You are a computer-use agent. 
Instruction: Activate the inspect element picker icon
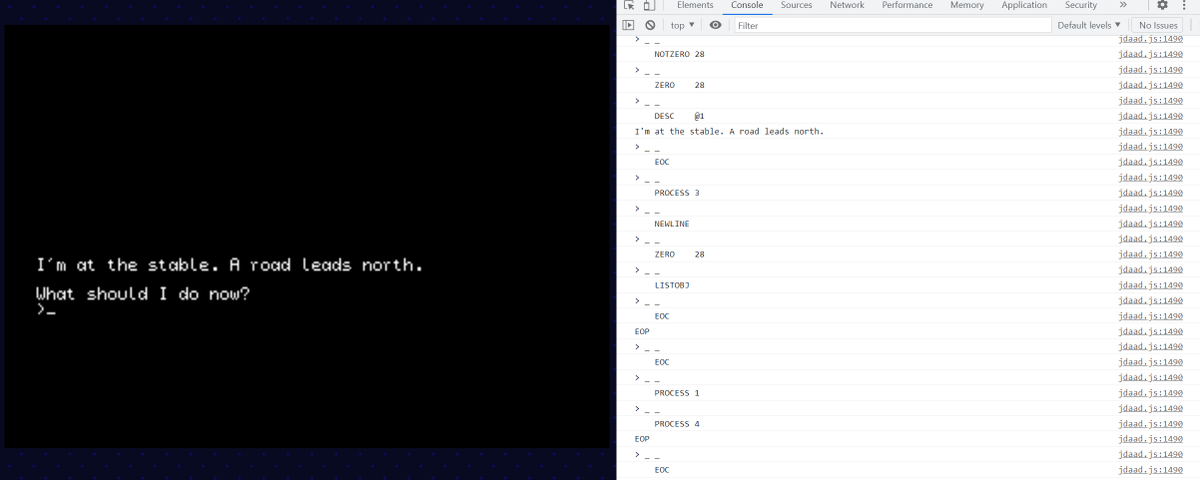coord(628,5)
